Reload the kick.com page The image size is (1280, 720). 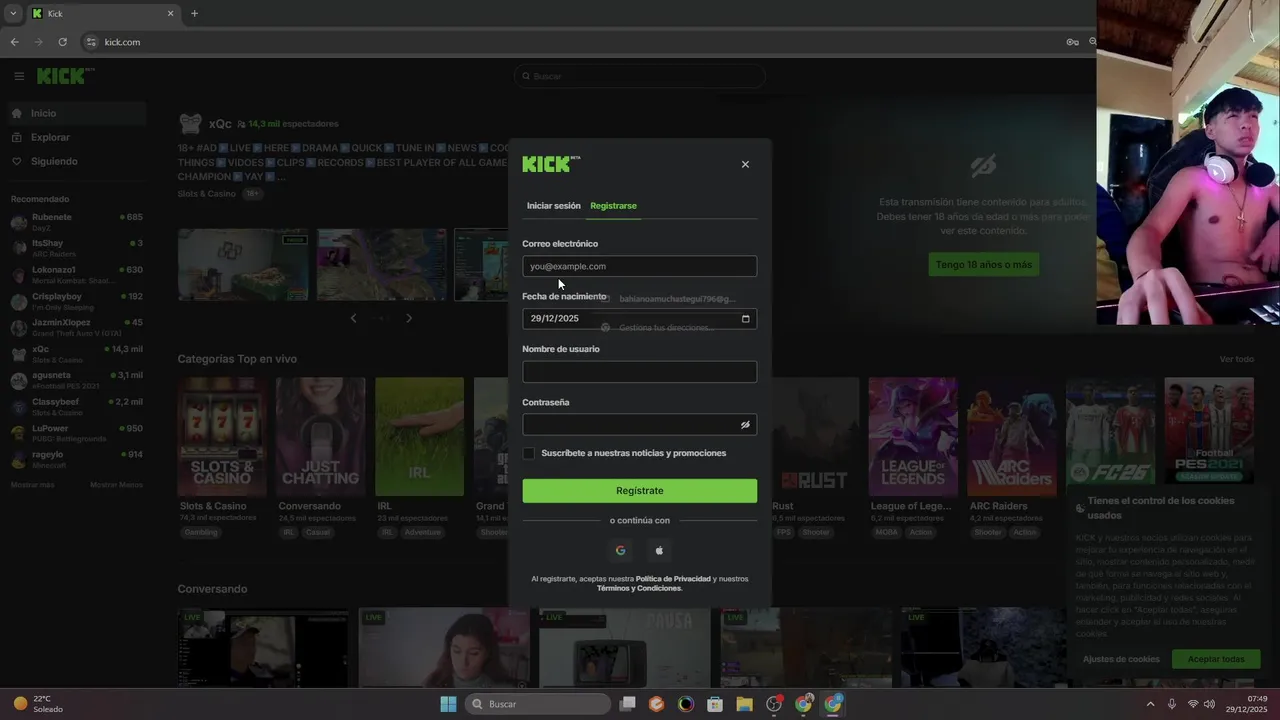(62, 42)
